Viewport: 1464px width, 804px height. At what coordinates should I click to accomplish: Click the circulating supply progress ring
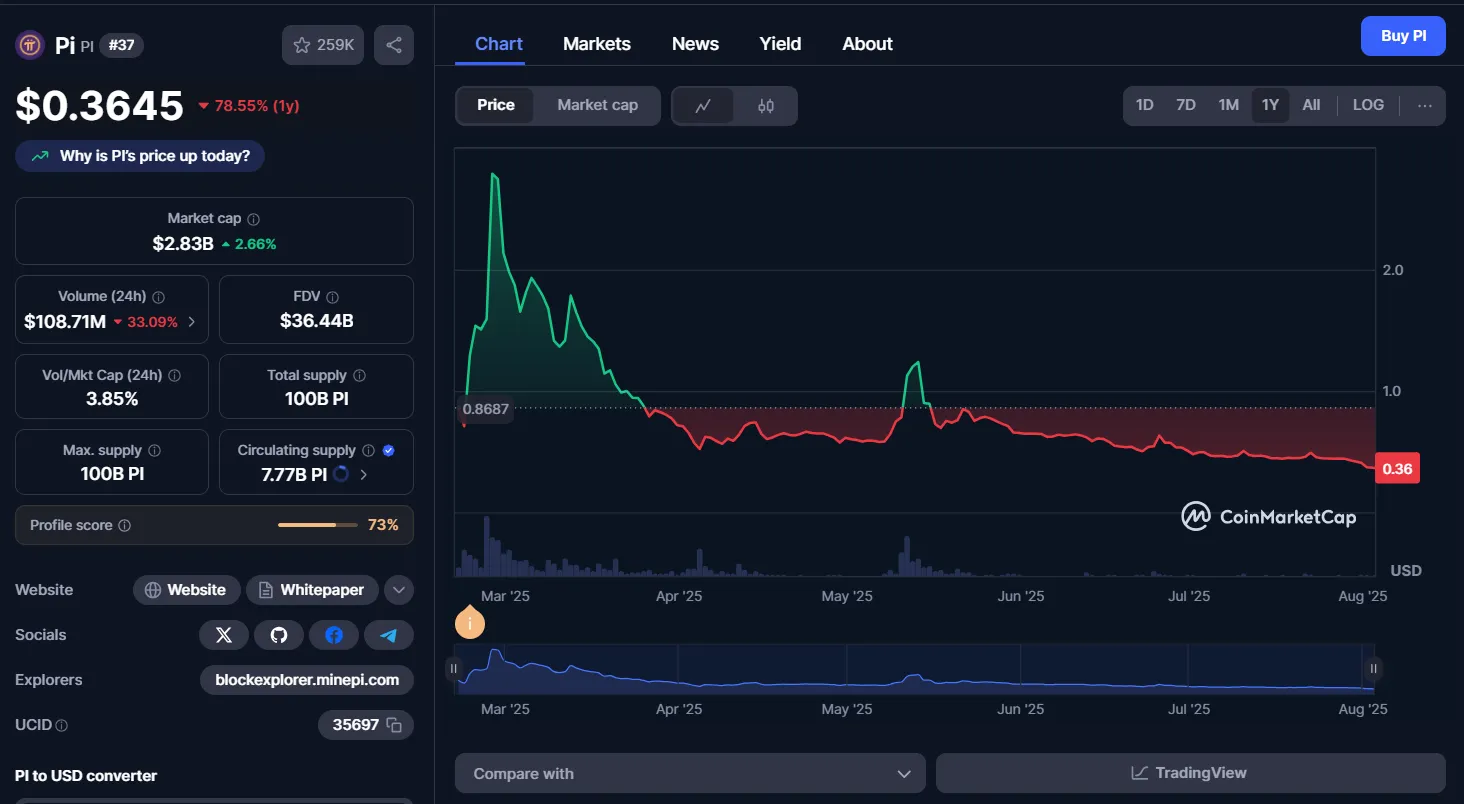point(341,474)
